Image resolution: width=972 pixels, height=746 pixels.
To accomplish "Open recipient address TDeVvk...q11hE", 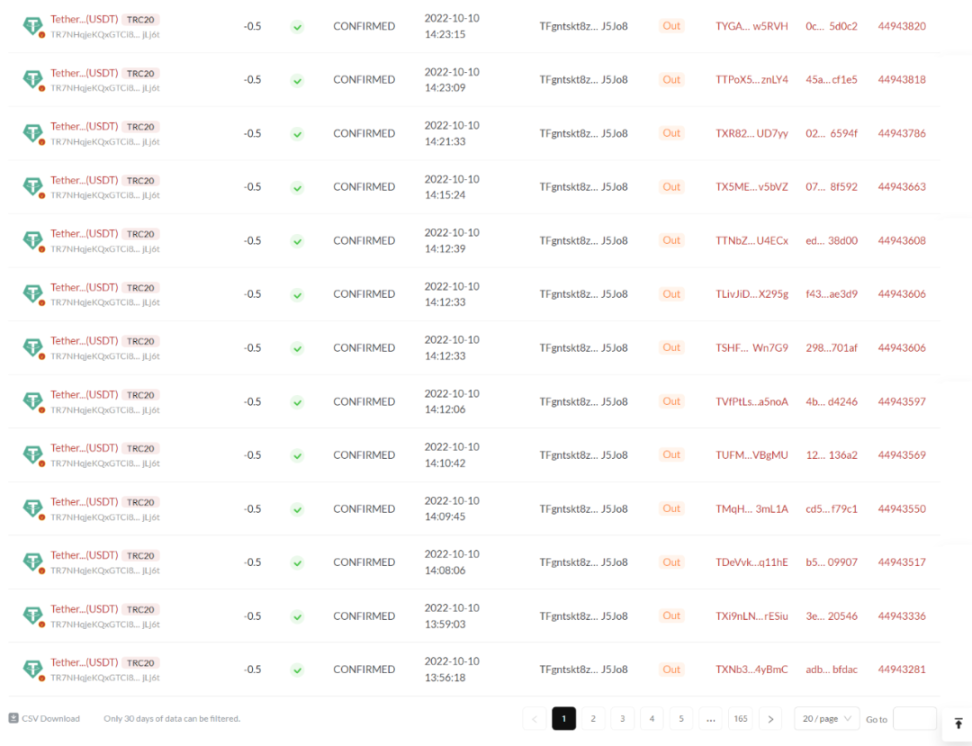I will 752,562.
